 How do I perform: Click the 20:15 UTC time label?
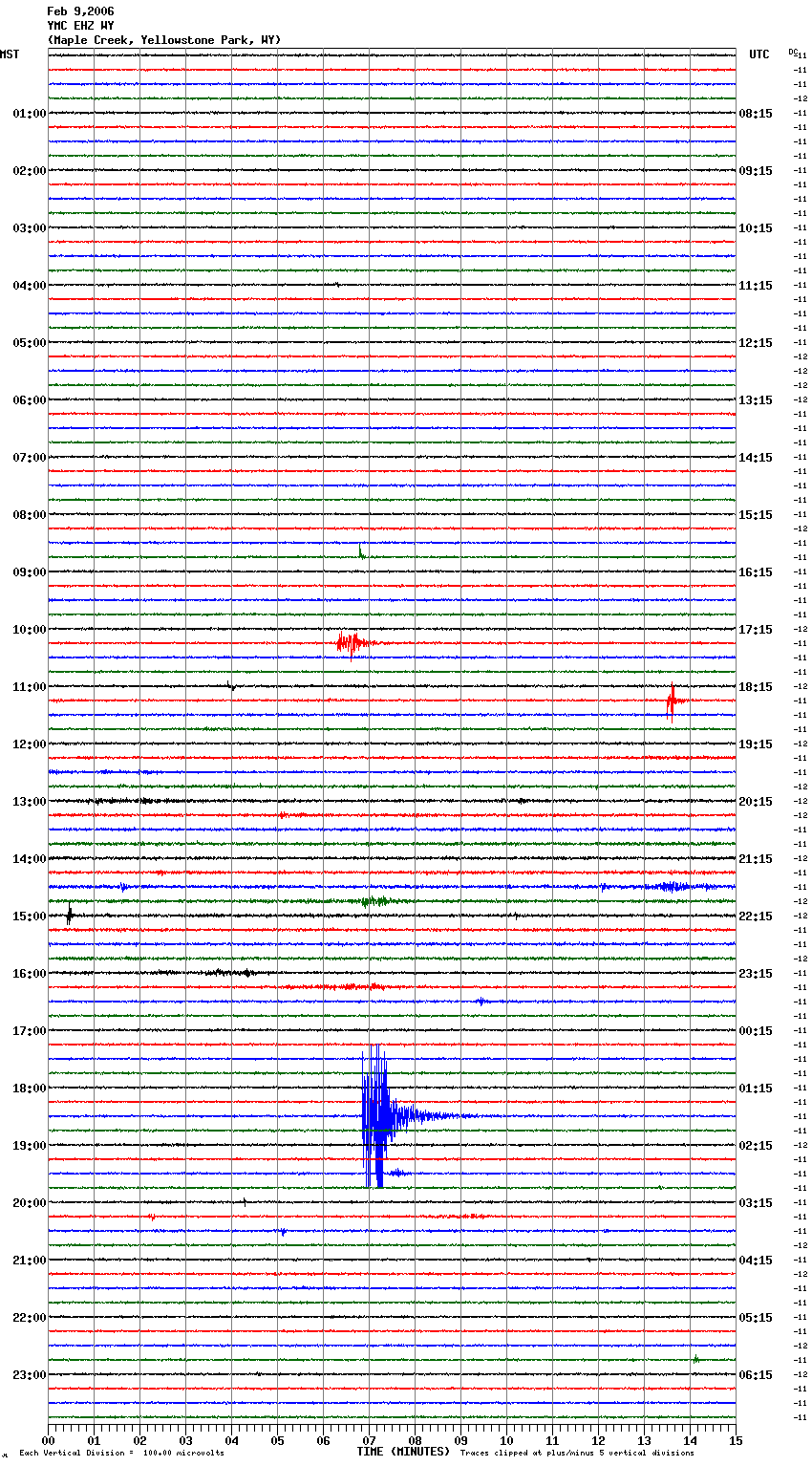[x=756, y=802]
